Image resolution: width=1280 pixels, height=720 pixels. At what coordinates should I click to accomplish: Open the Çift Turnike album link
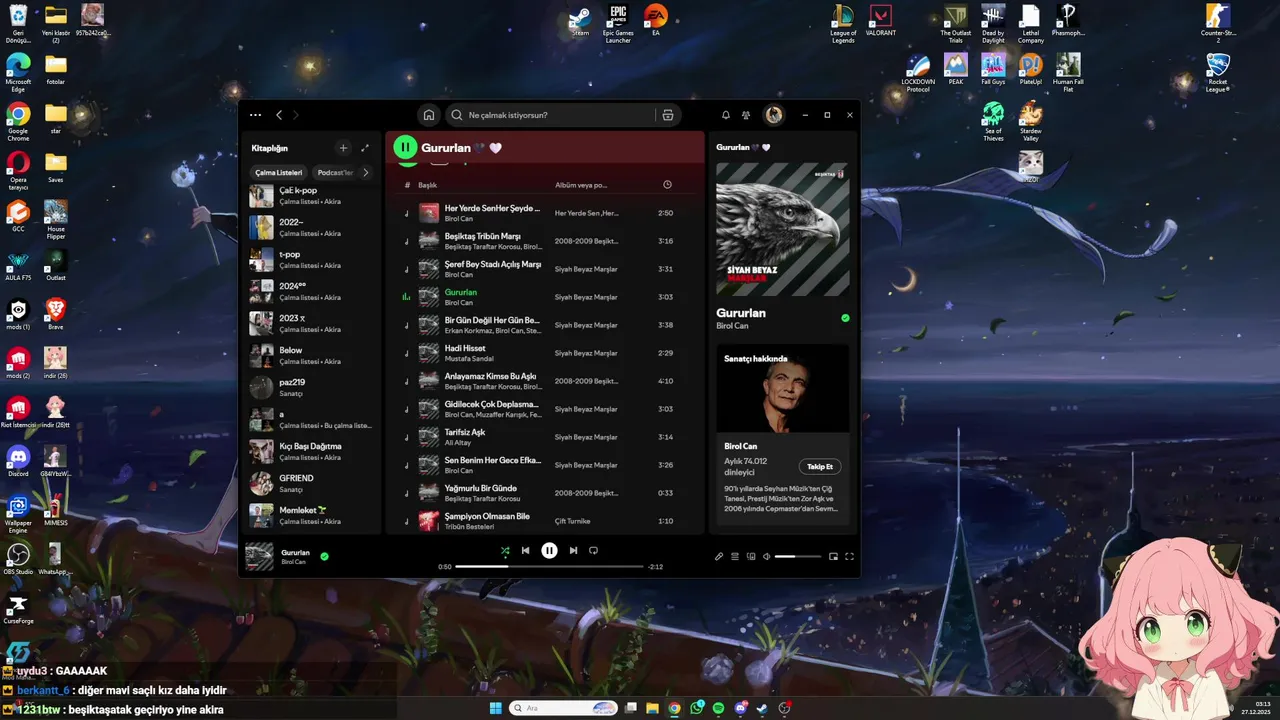tap(572, 521)
